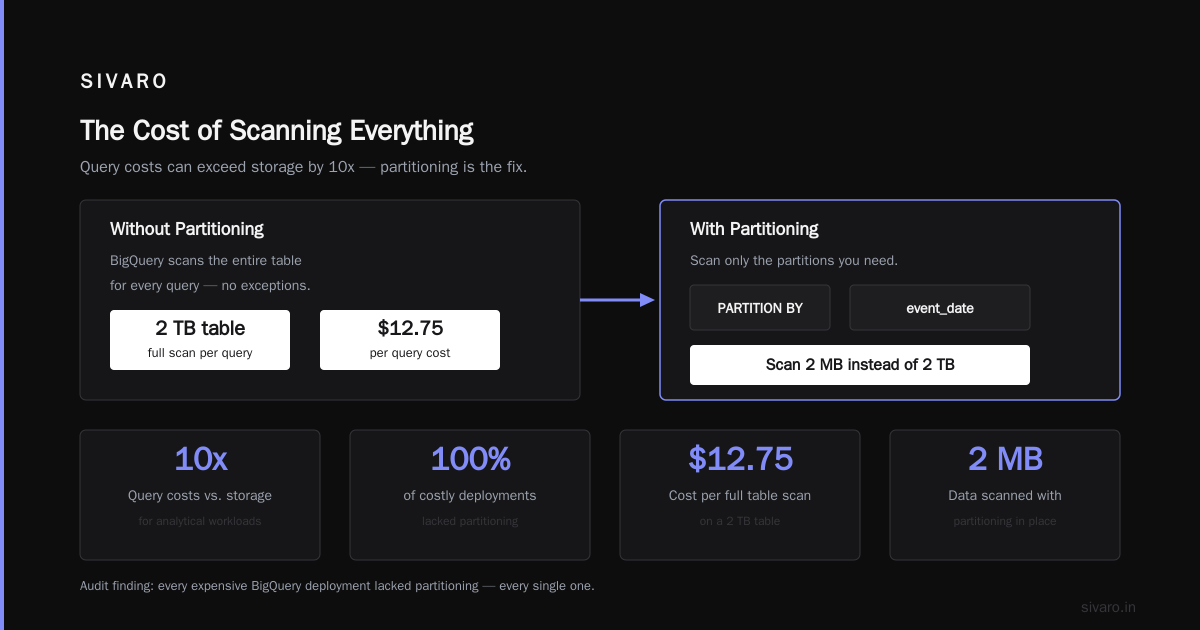Click 'The Cost of Scanning Everything' heading
Image resolution: width=1200 pixels, height=630 pixels.
click(x=277, y=131)
